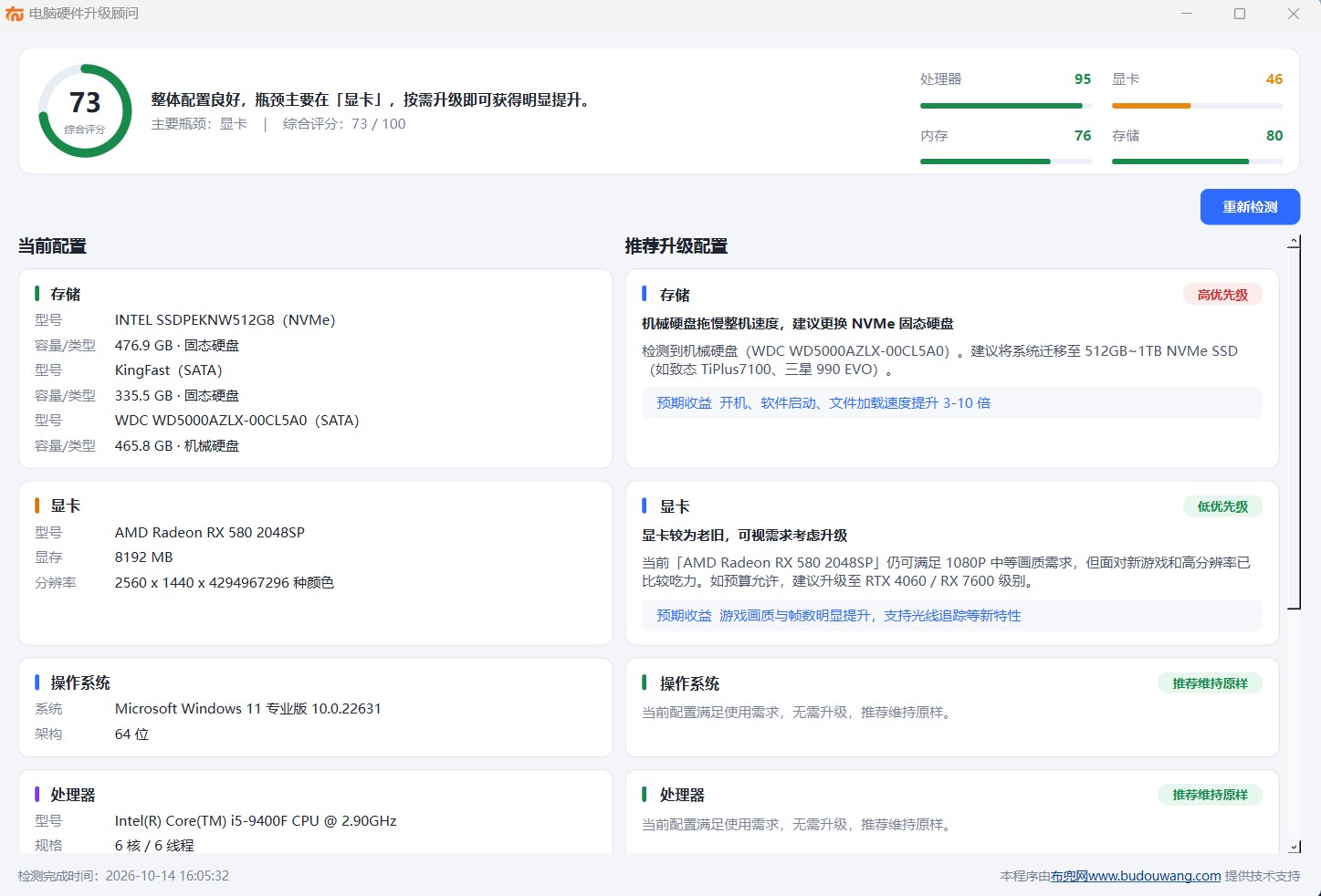
Task: Click the 重新检测 button
Action: coord(1250,207)
